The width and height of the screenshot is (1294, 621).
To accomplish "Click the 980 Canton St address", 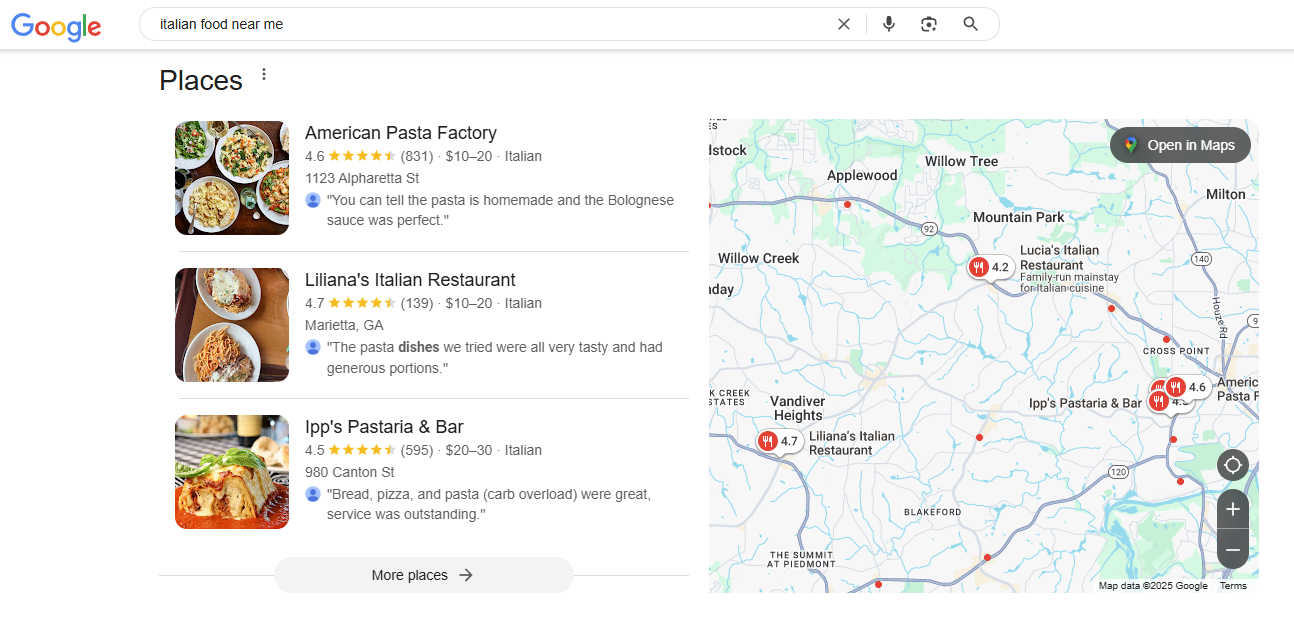I will [x=350, y=472].
